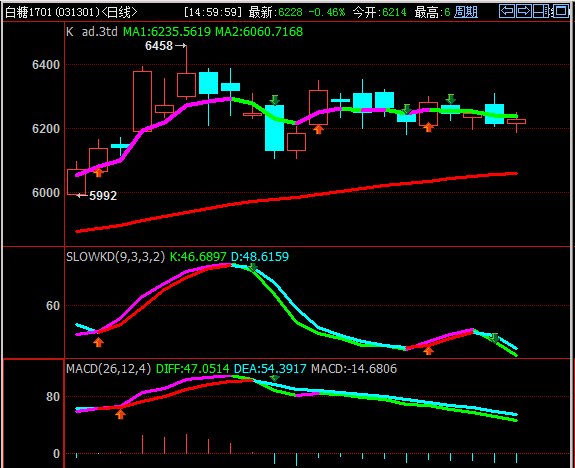This screenshot has height=468, width=575.
Task: Click the red buy arrow in MACD panel
Action: pos(120,414)
